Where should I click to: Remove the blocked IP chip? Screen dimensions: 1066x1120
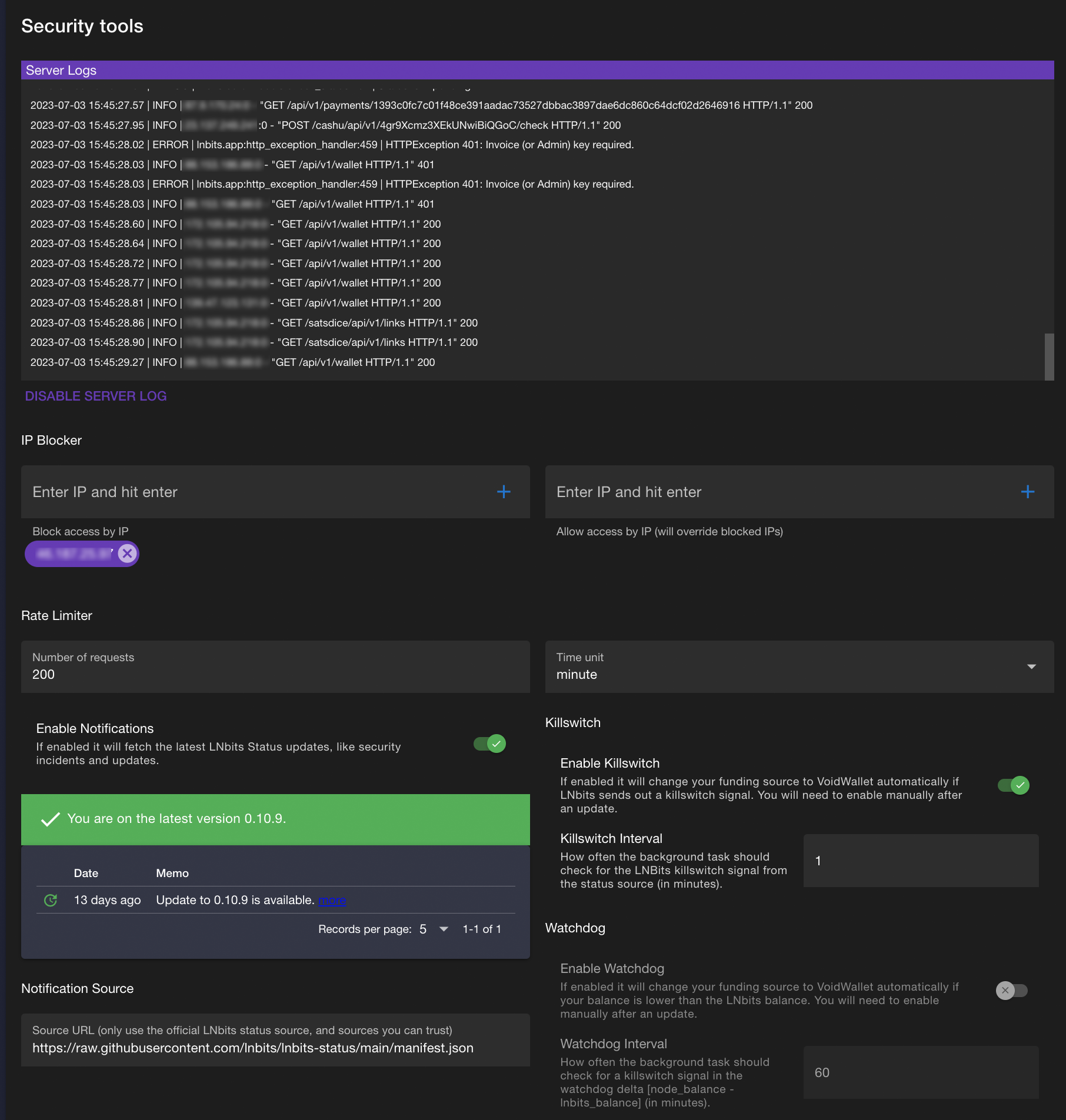tap(127, 554)
